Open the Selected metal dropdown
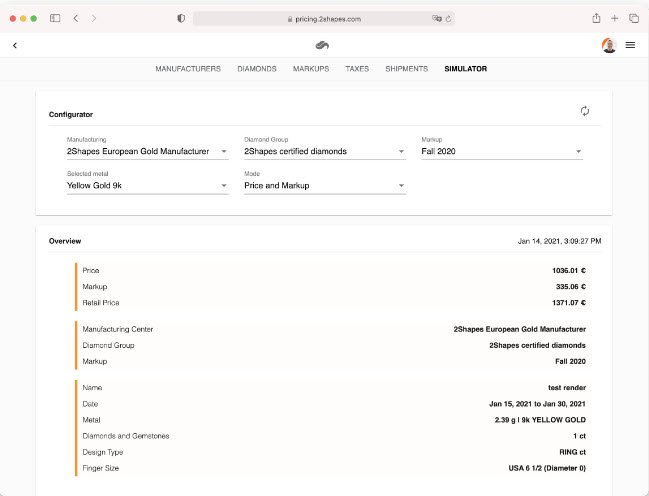649x496 pixels. click(x=147, y=186)
